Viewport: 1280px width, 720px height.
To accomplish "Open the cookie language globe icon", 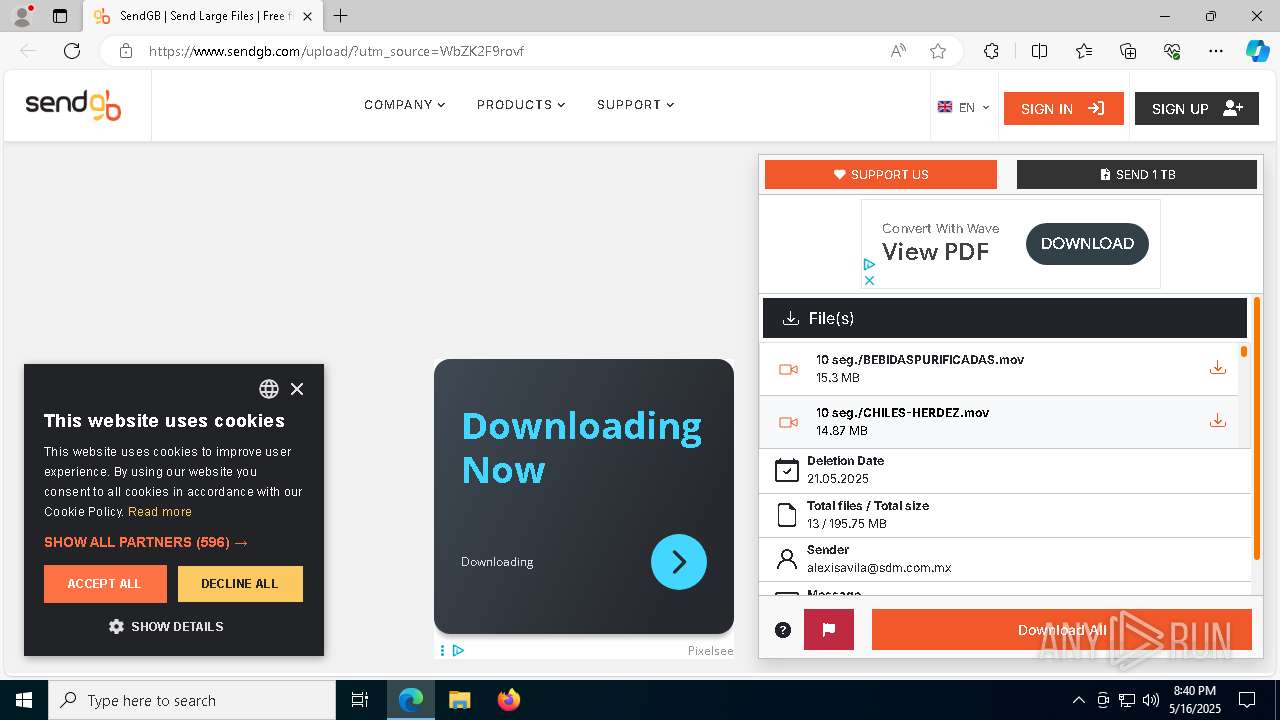I will coord(269,389).
